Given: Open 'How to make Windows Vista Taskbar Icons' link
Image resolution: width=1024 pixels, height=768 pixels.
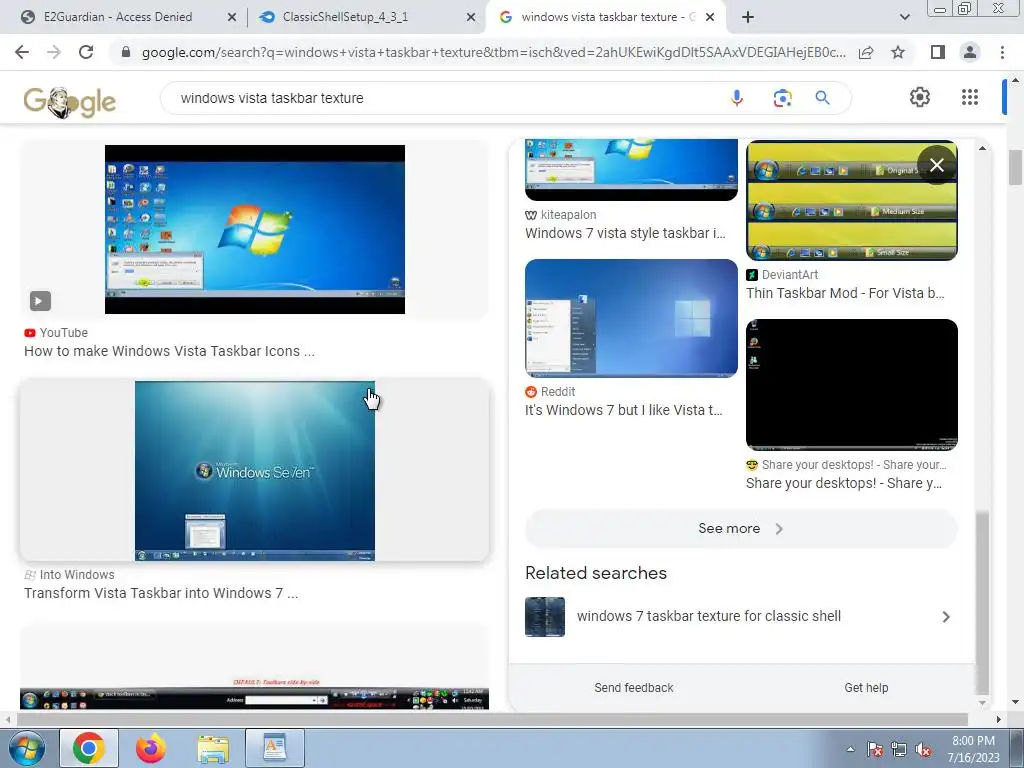Looking at the screenshot, I should pyautogui.click(x=169, y=351).
